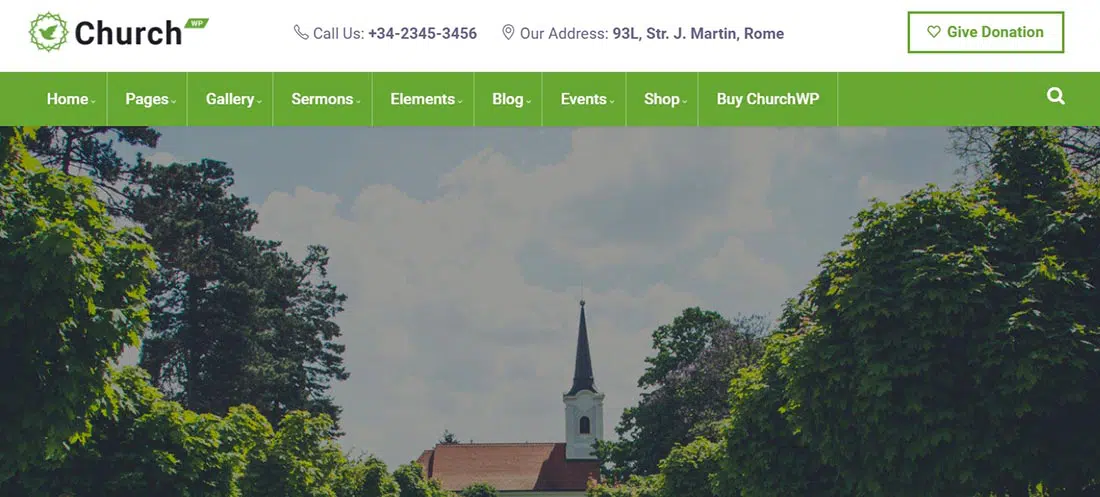
Task: Click the Church logo text
Action: (128, 33)
